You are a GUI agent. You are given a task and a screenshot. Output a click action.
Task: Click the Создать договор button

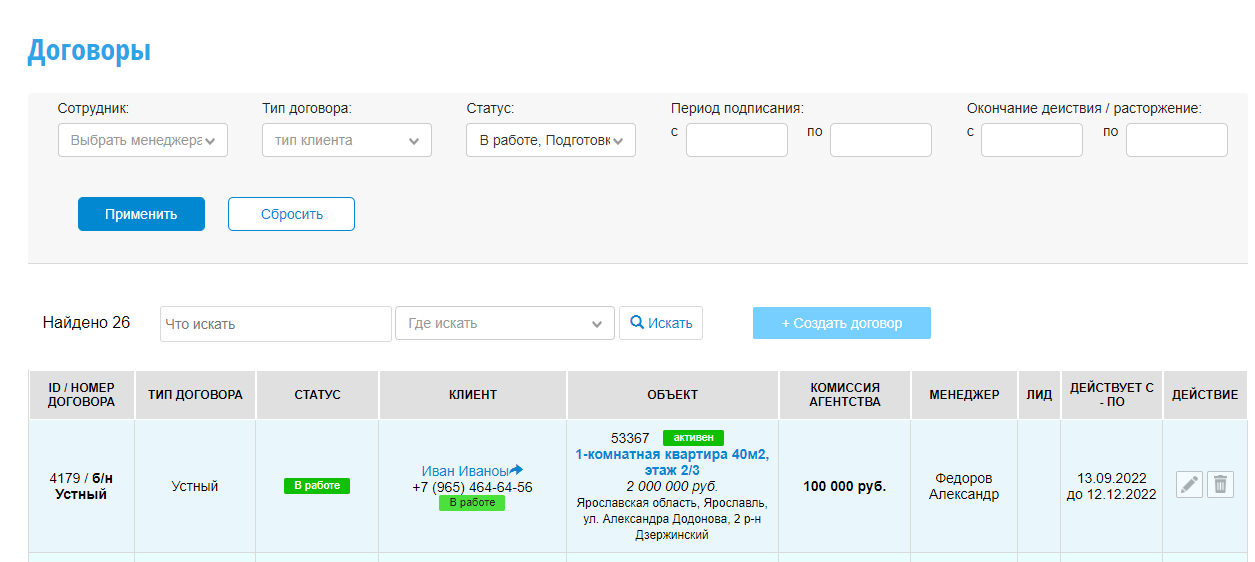842,323
